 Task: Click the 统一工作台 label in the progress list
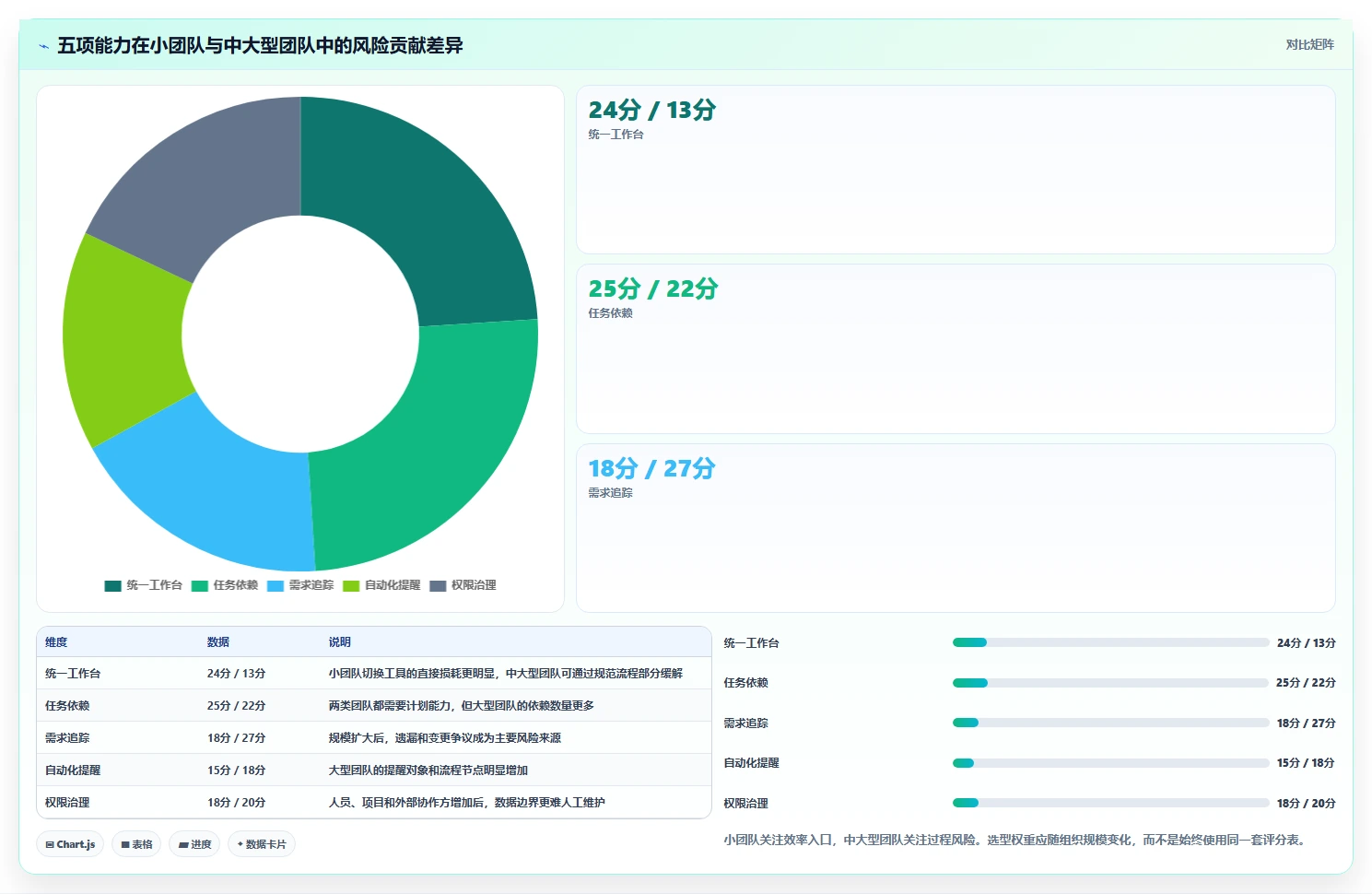[751, 643]
